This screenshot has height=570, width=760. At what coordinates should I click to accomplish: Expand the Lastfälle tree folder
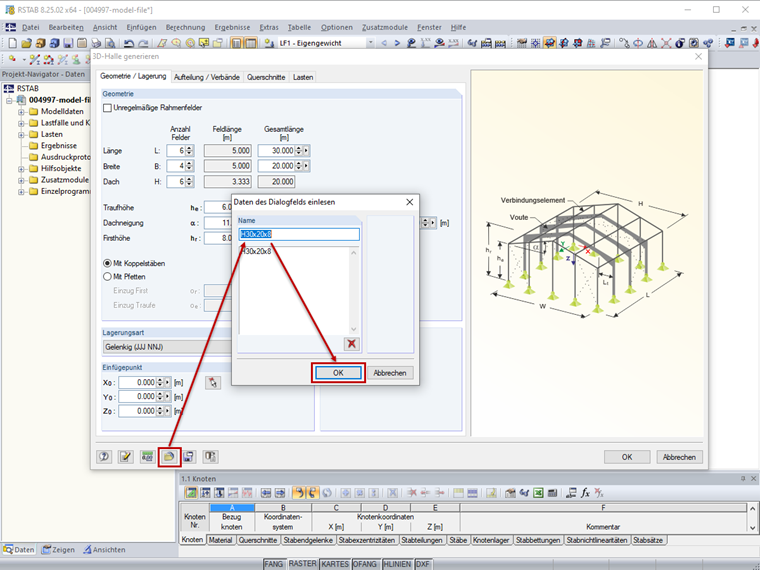click(x=21, y=123)
